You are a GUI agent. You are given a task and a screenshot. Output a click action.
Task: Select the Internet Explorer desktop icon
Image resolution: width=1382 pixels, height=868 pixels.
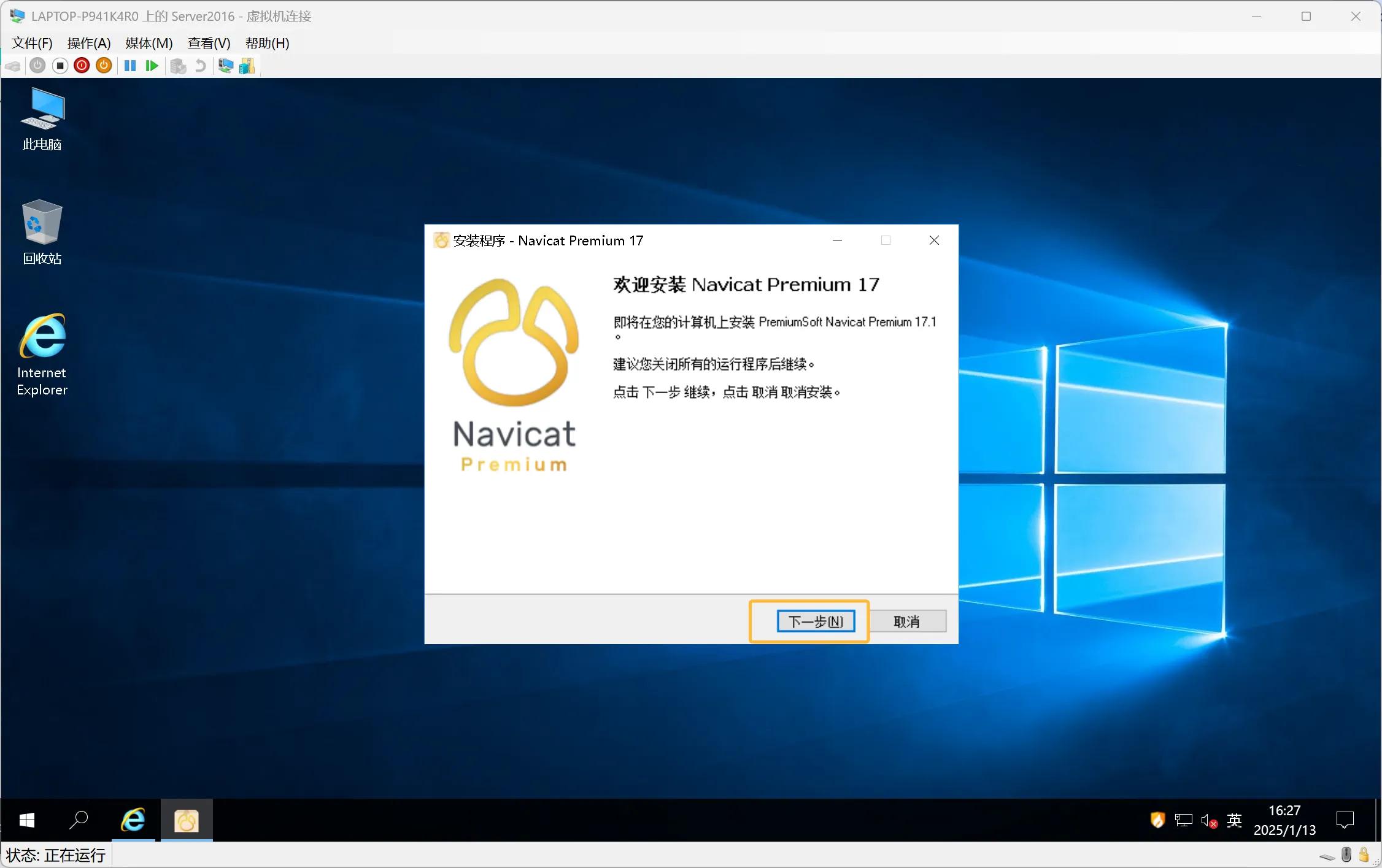point(42,355)
